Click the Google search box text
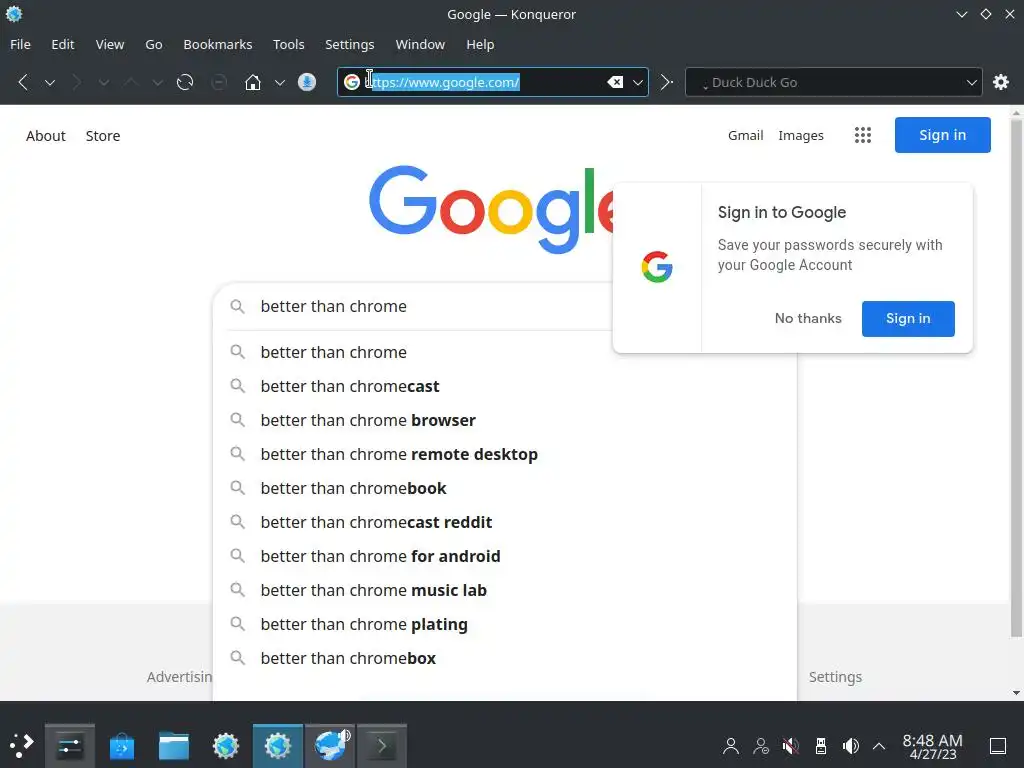The width and height of the screenshot is (1024, 768). coord(333,306)
